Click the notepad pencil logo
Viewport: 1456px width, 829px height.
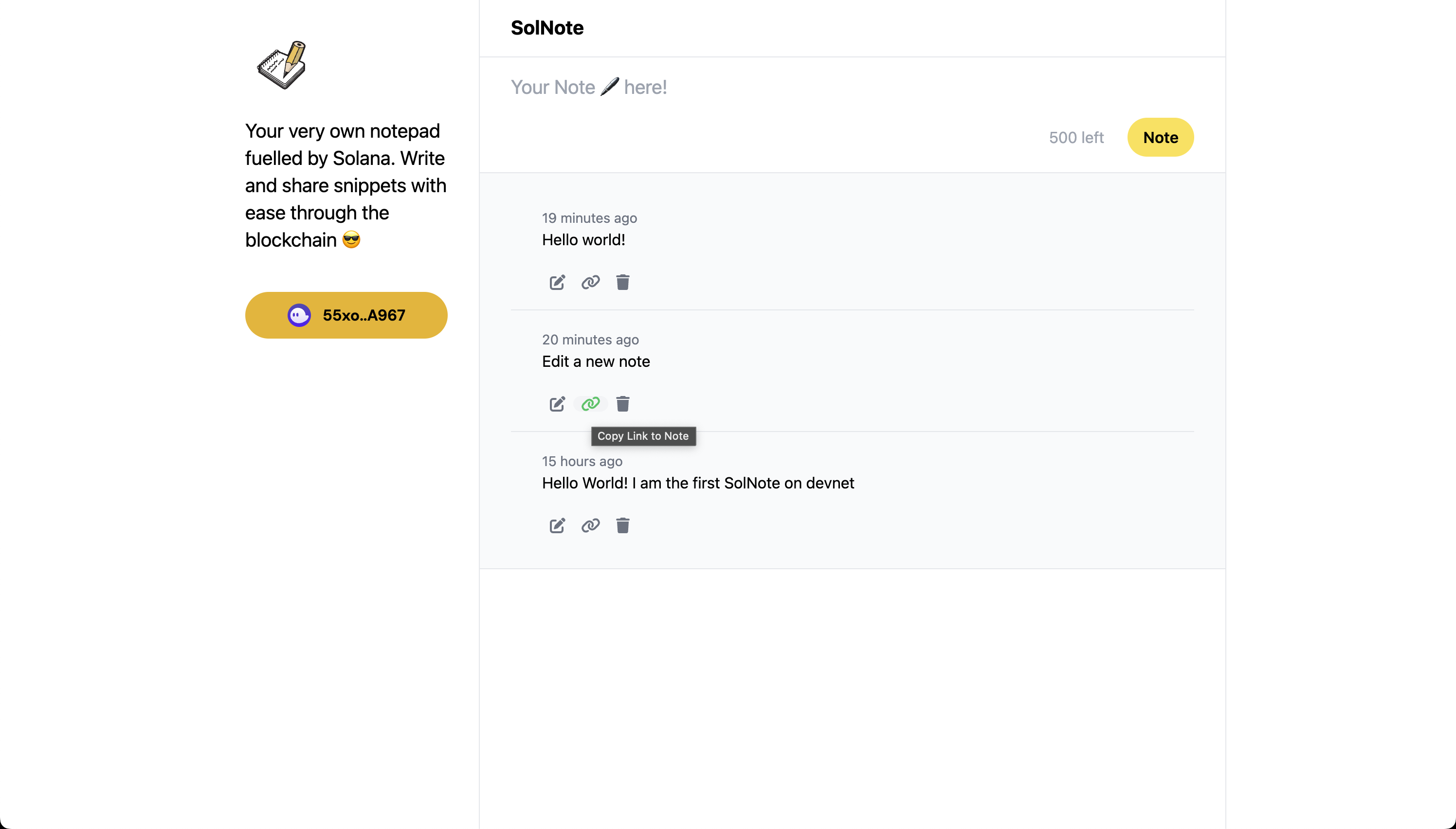tap(282, 65)
